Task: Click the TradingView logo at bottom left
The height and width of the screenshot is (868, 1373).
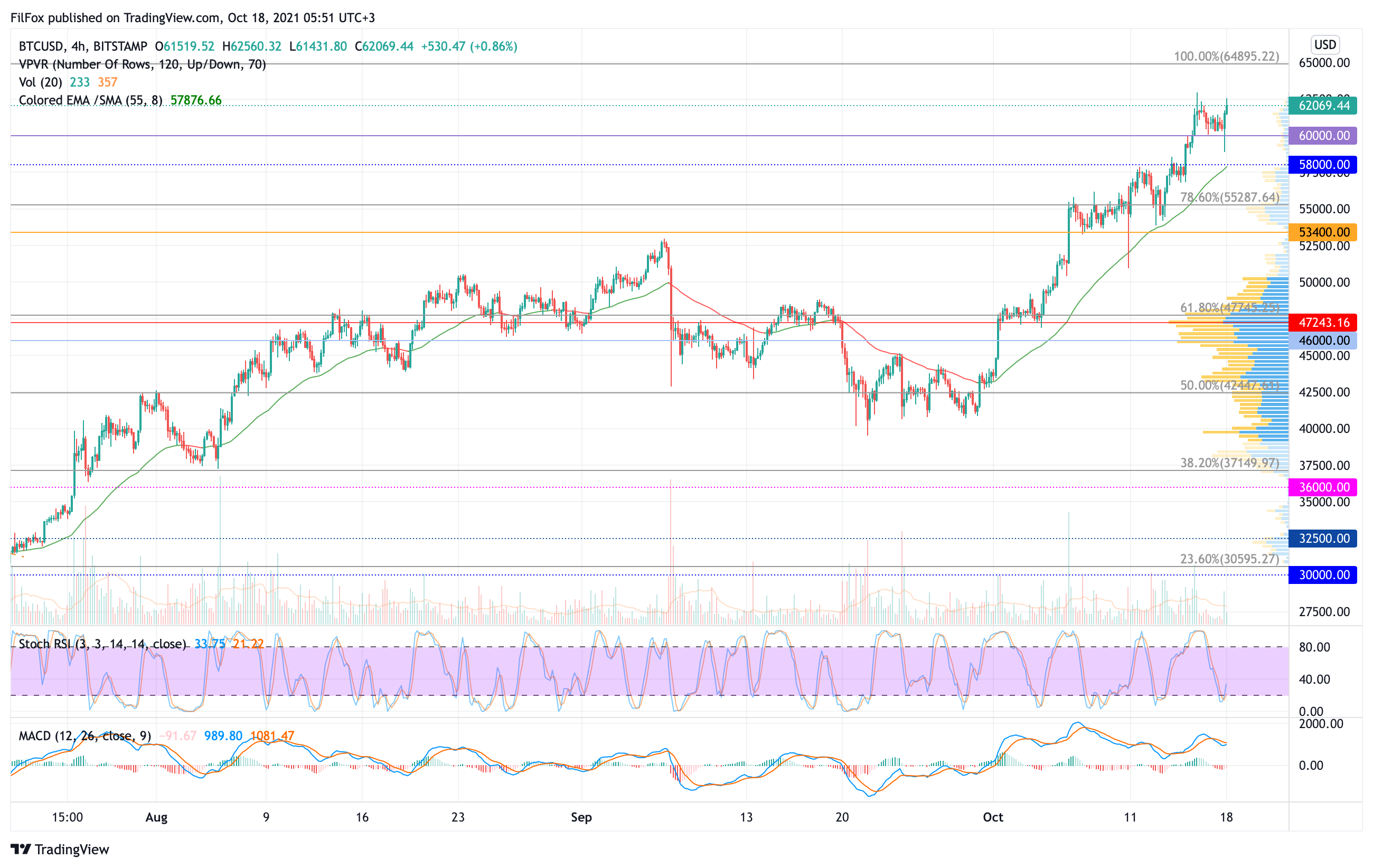Action: (x=60, y=849)
